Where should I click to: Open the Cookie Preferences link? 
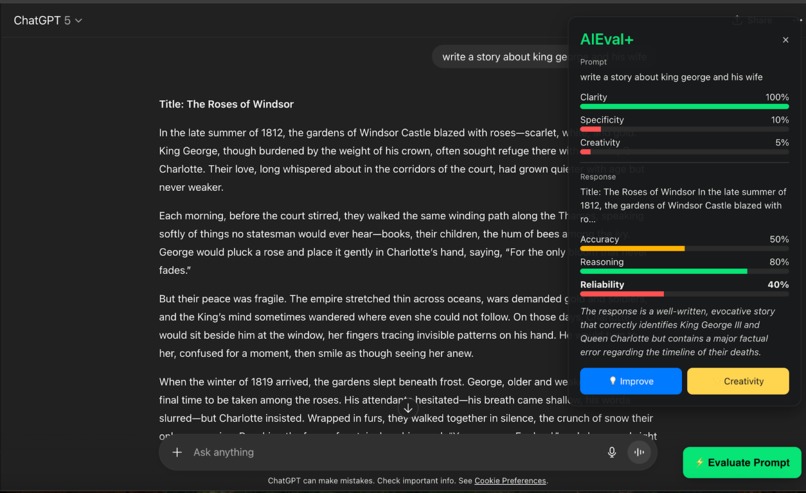pyautogui.click(x=510, y=481)
